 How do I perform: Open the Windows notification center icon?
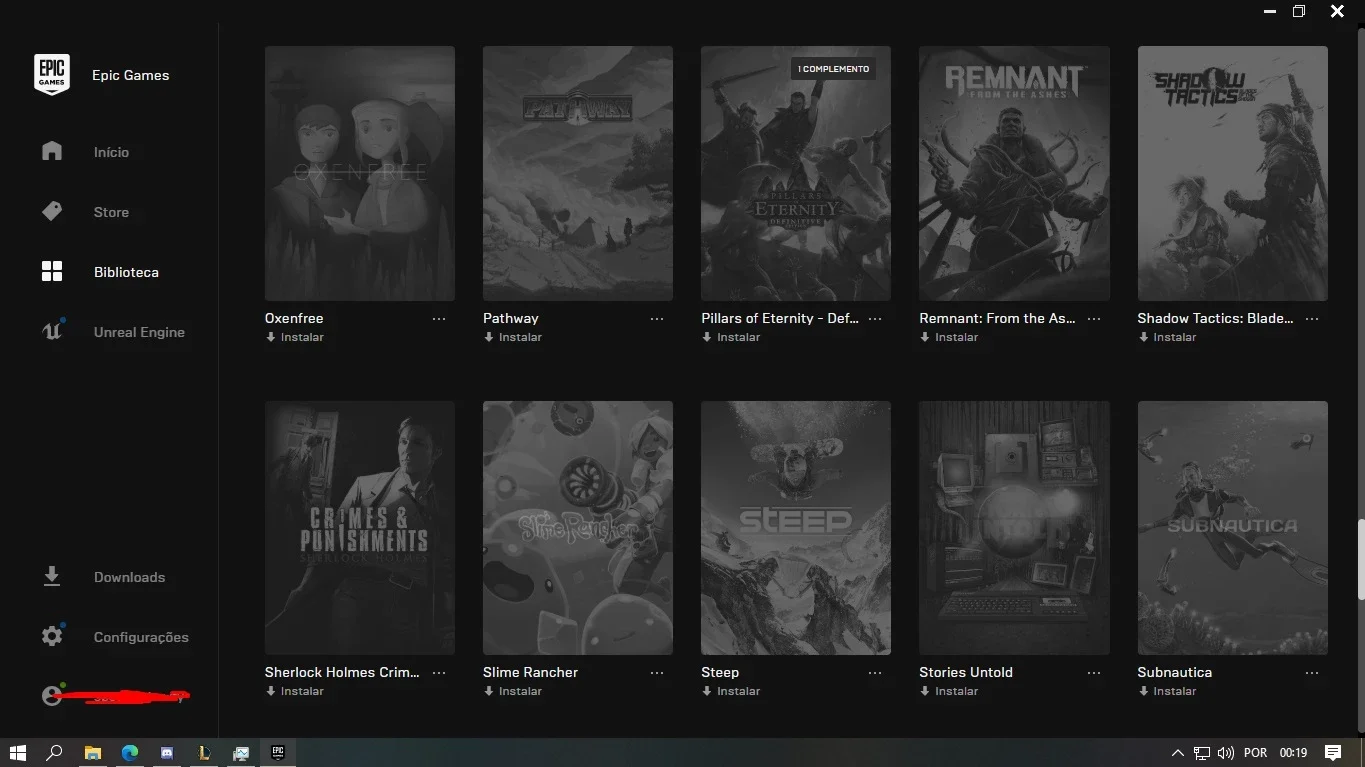(1332, 752)
